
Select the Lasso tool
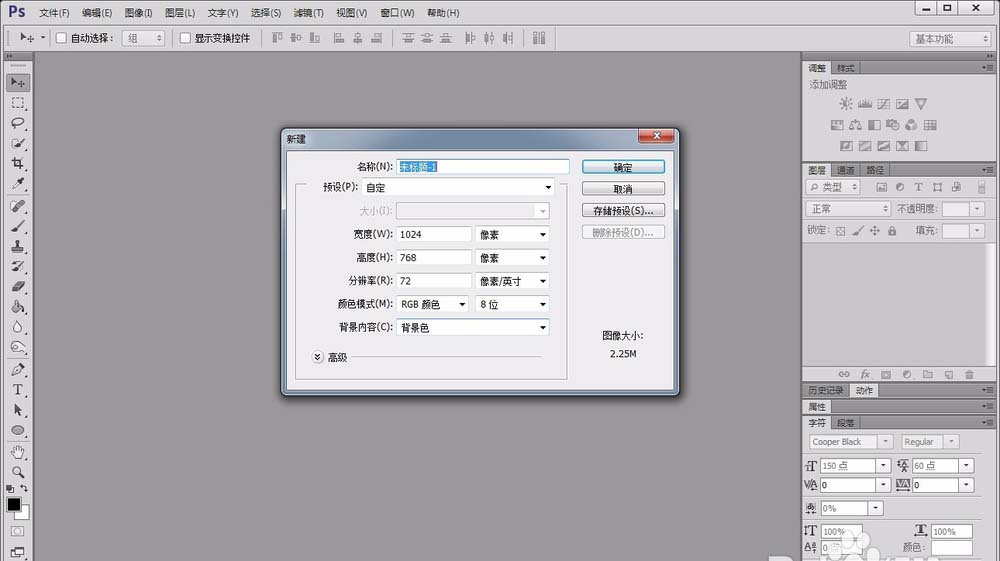(x=18, y=123)
